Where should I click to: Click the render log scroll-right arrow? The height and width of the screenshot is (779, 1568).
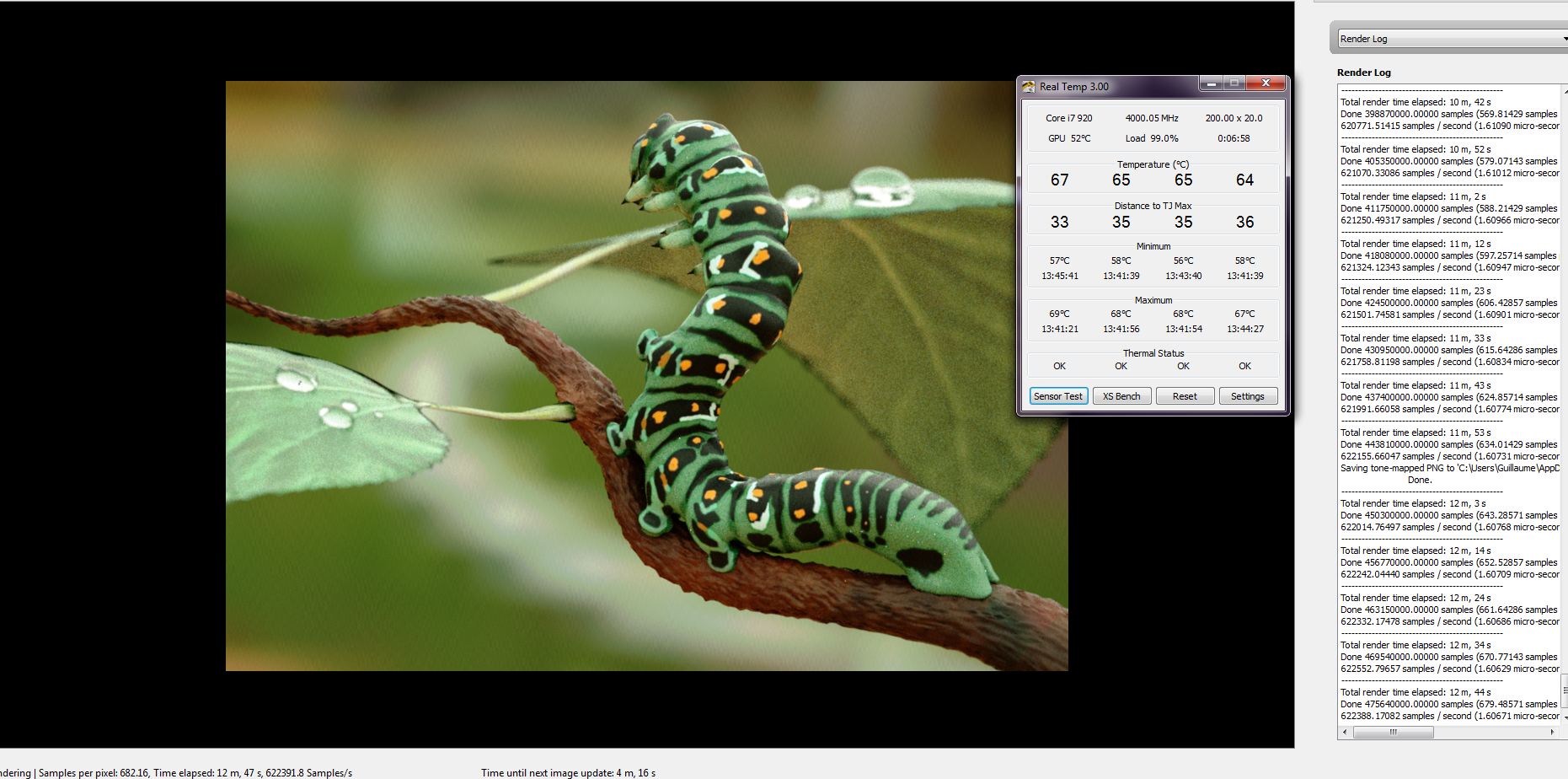click(1552, 733)
